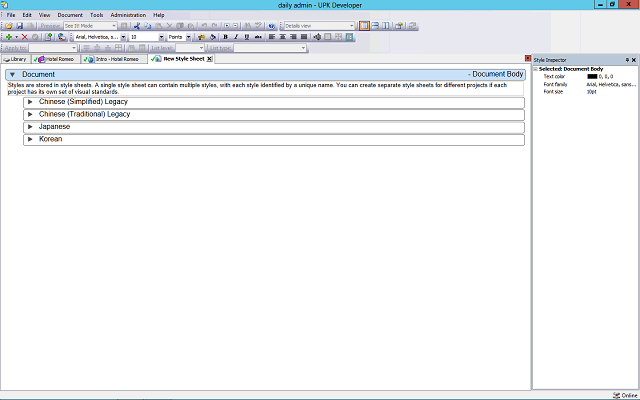Click the Justify alignment icon

tap(303, 37)
